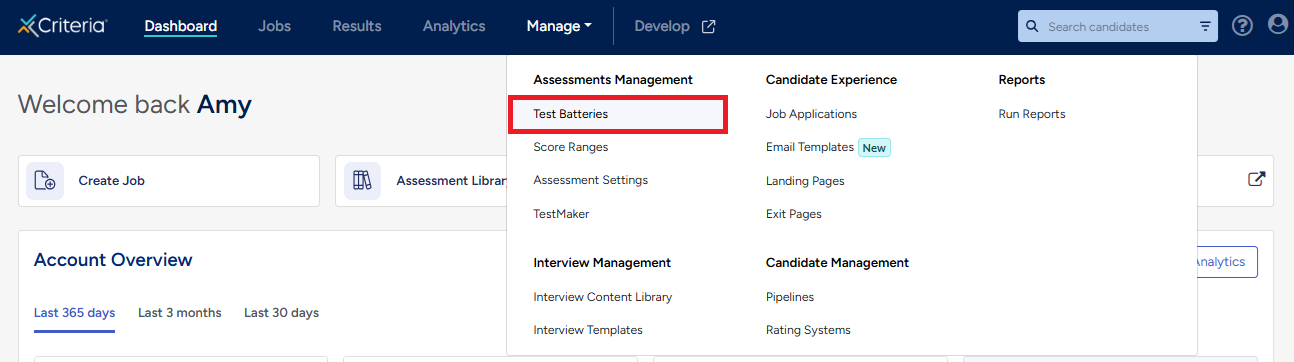Screen dimensions: 1294x362
Task: Open Pipelines menu item
Action: click(790, 297)
